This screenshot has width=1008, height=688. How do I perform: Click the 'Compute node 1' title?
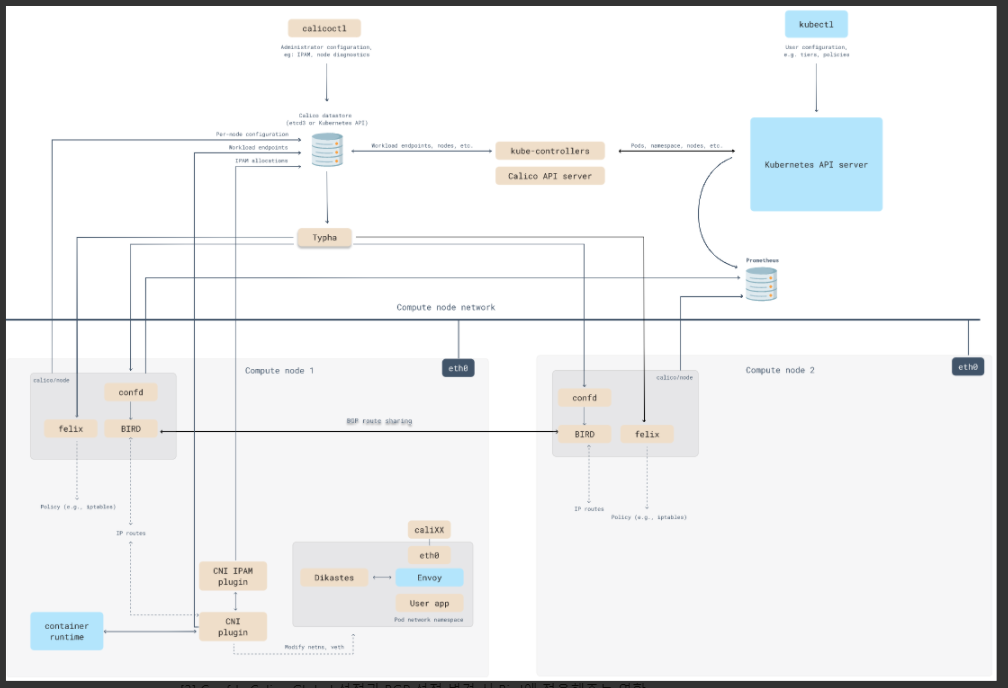(279, 370)
